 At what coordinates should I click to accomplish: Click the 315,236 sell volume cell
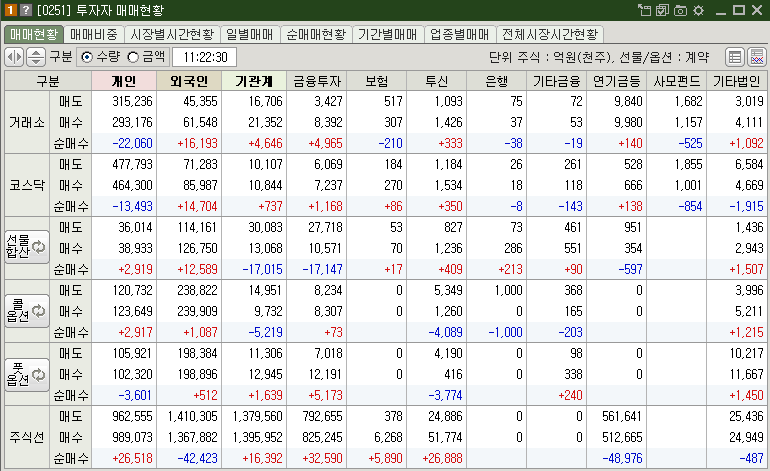[124, 101]
